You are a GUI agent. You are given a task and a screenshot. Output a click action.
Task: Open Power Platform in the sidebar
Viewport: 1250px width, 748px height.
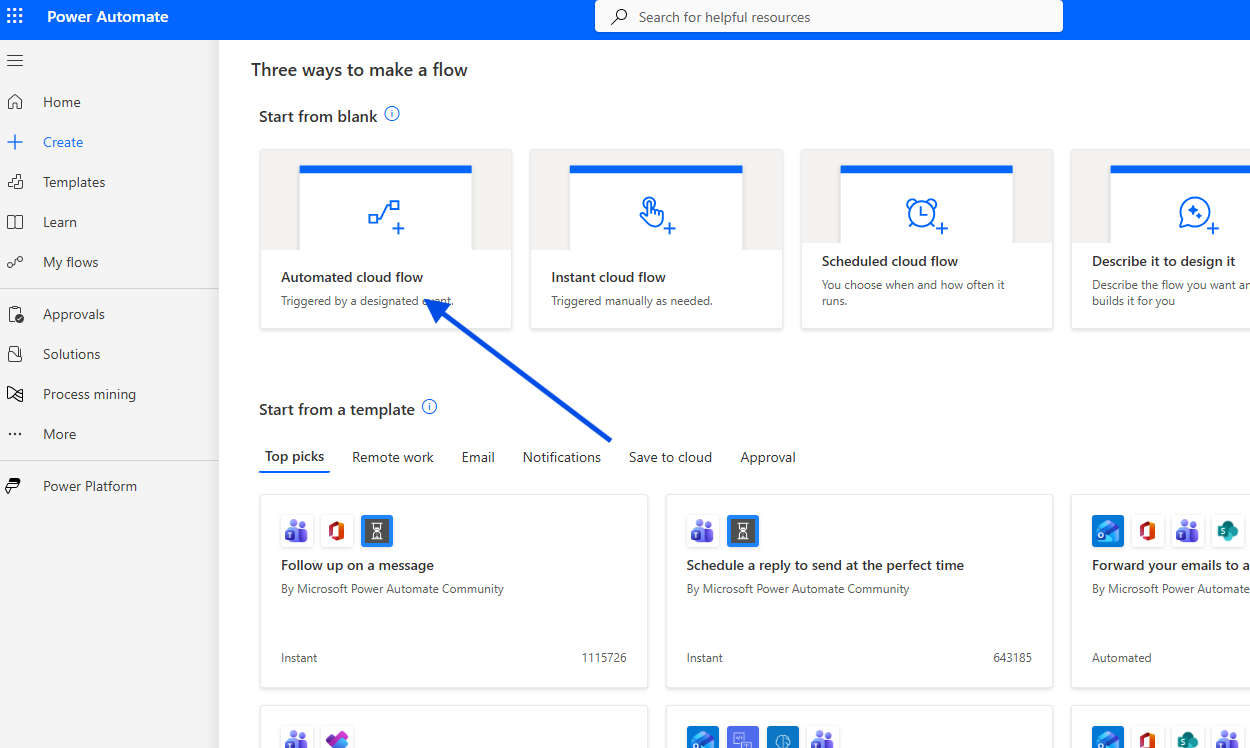(89, 486)
